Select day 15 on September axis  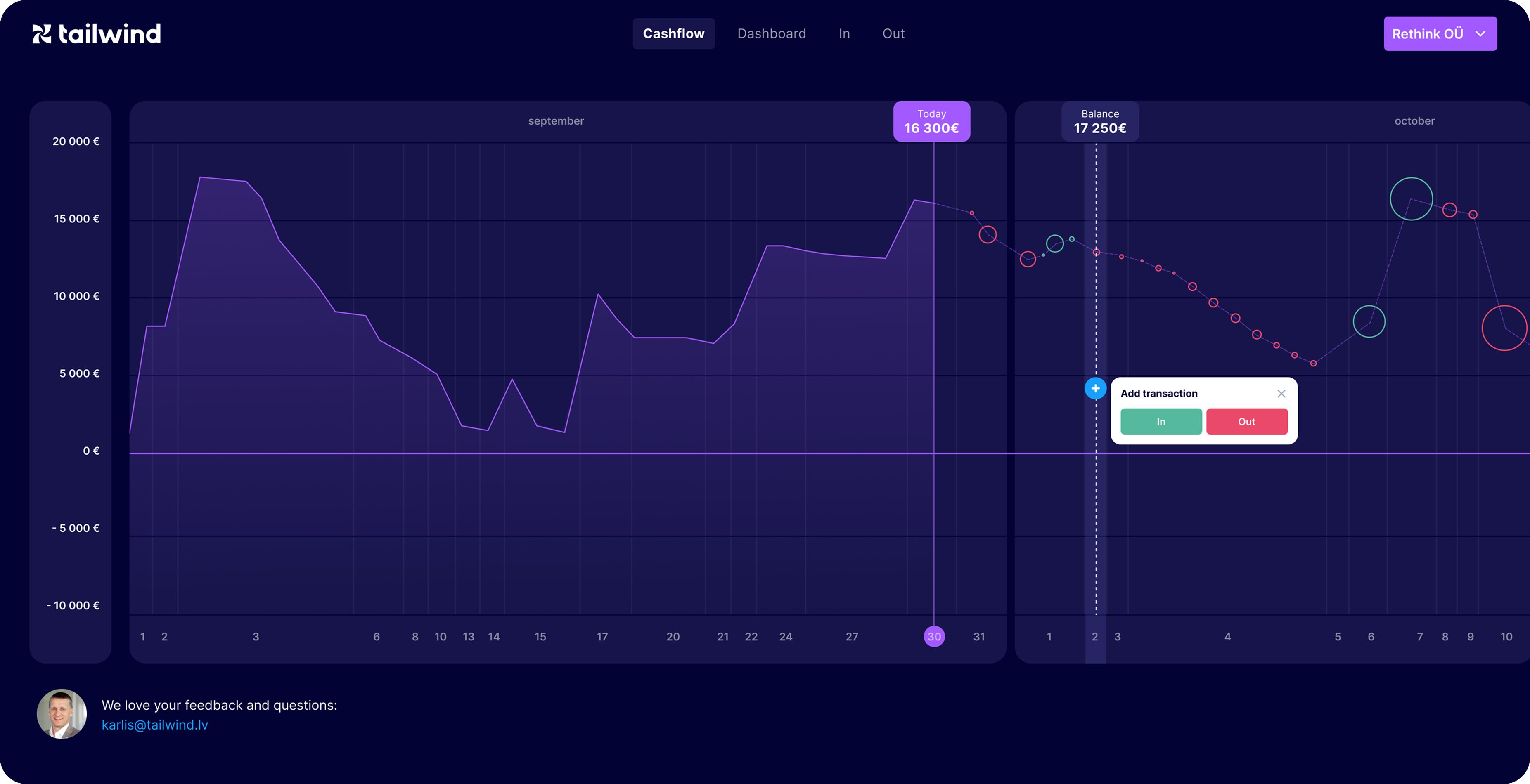coord(540,636)
